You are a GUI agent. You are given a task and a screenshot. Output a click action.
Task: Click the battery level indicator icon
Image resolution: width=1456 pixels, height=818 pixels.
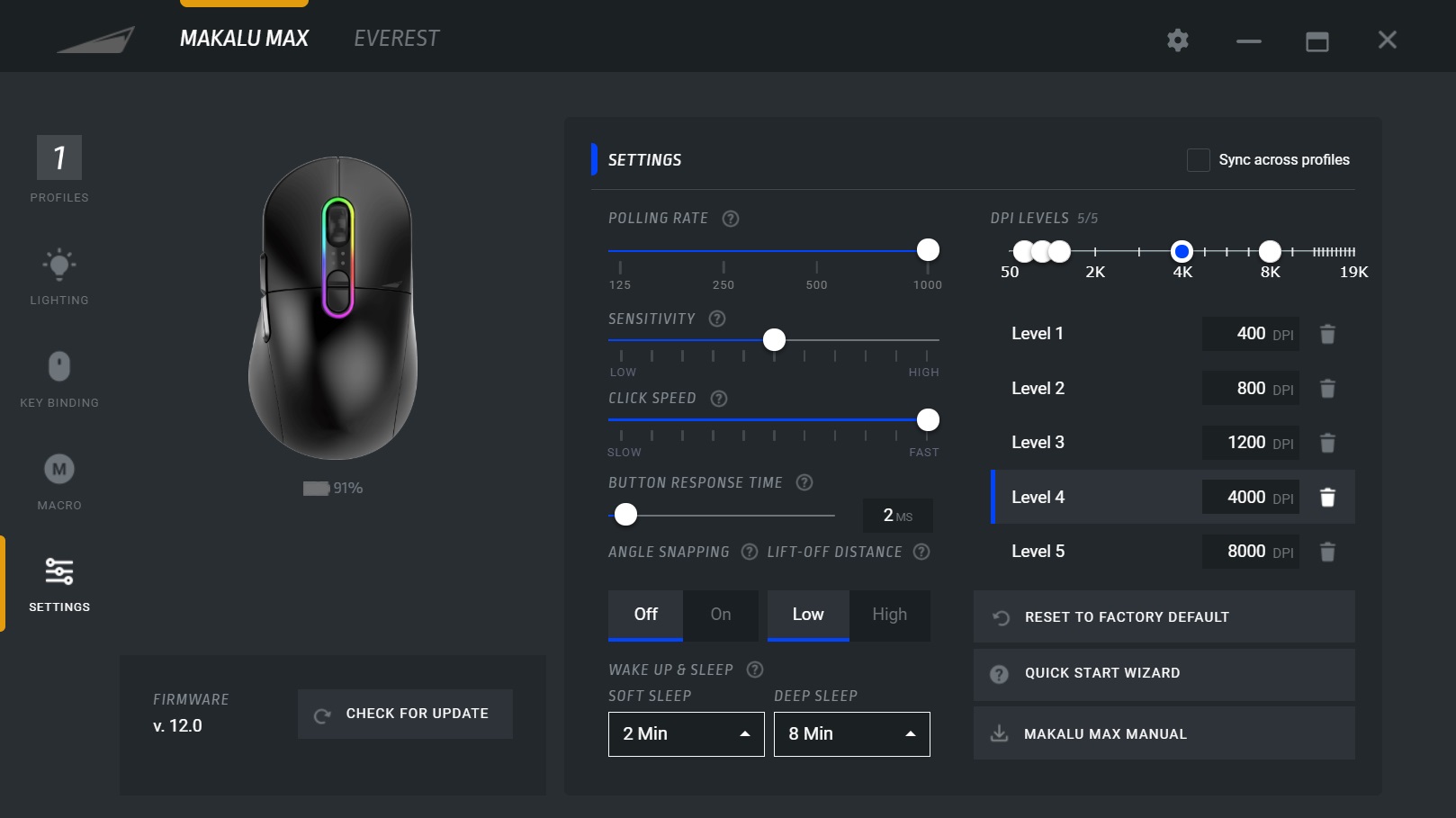(316, 488)
